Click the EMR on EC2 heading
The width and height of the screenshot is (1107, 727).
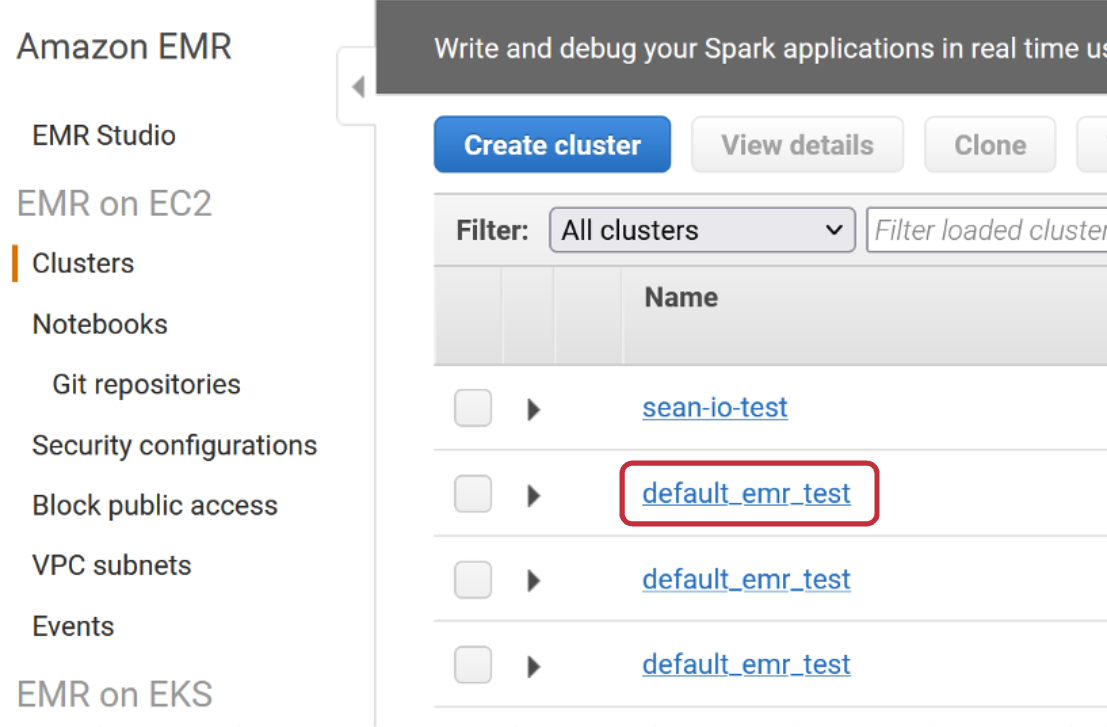(114, 203)
